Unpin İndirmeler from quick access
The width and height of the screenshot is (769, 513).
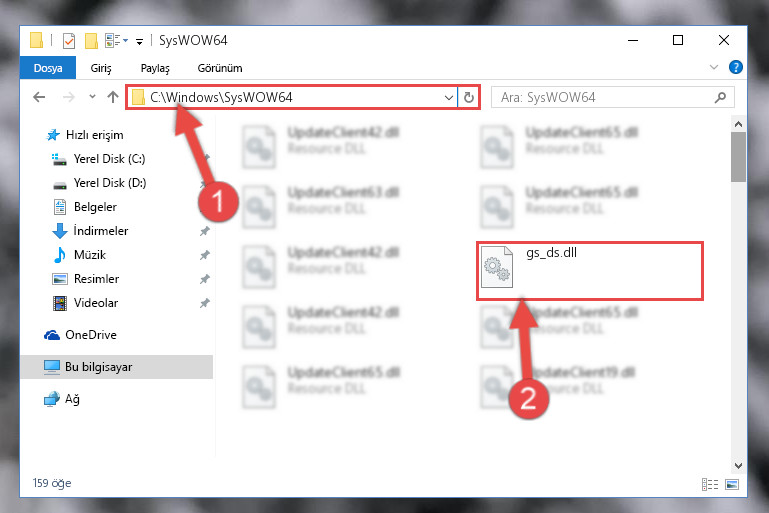(x=205, y=231)
